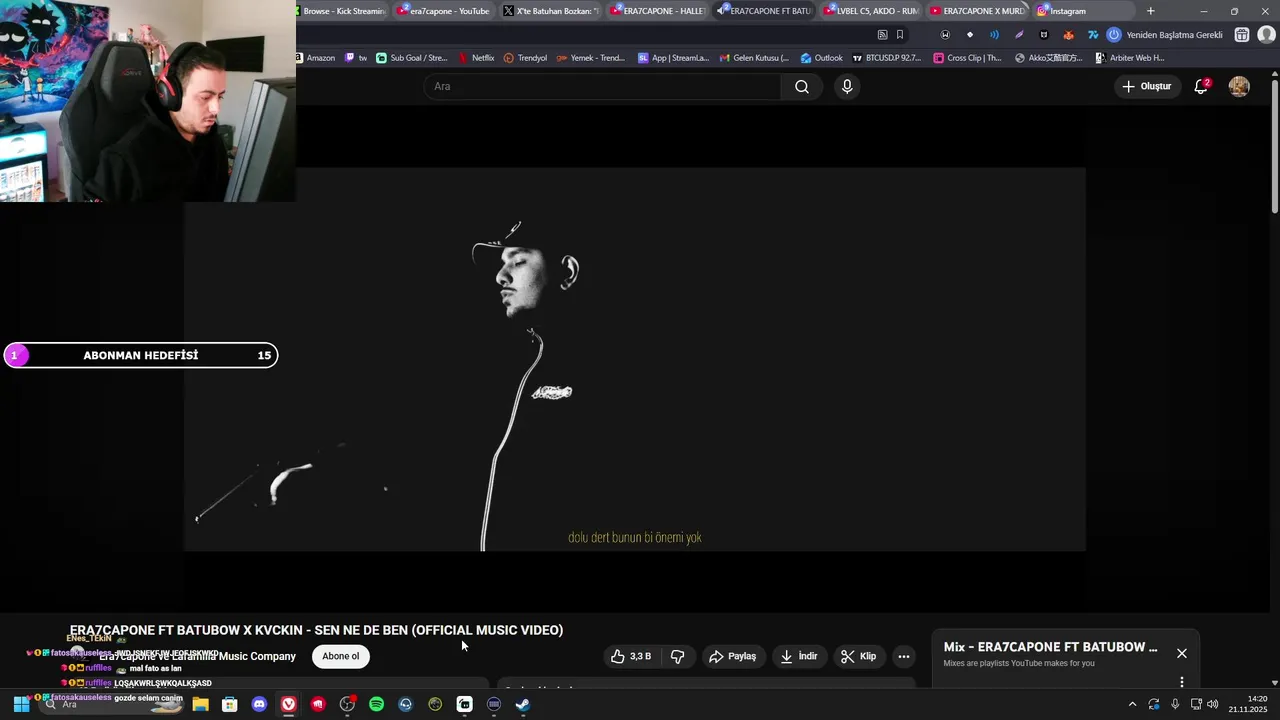Open File Explorer from the taskbar
1280x720 pixels.
(x=201, y=705)
